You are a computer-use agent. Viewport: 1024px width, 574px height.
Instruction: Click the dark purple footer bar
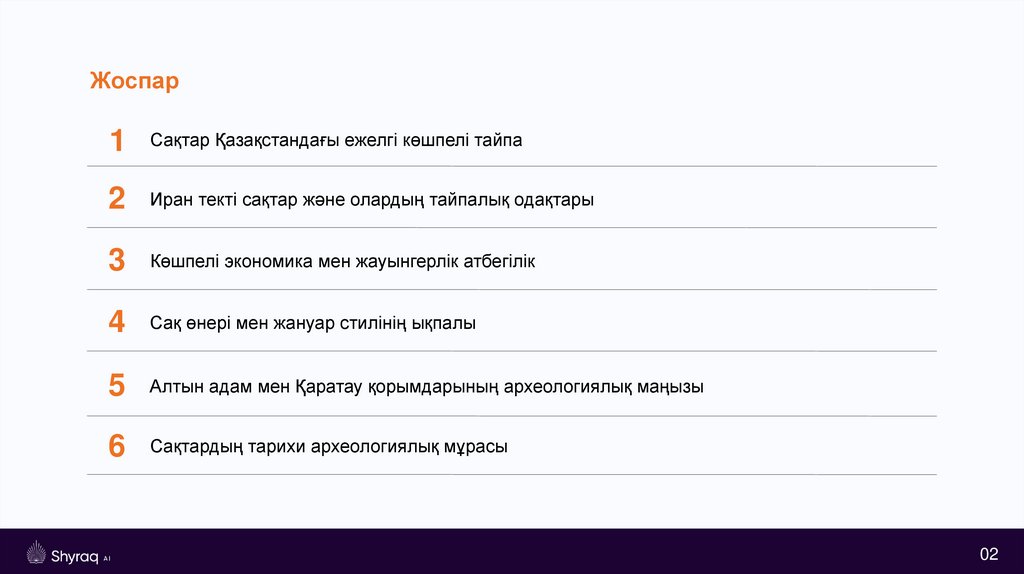[512, 551]
